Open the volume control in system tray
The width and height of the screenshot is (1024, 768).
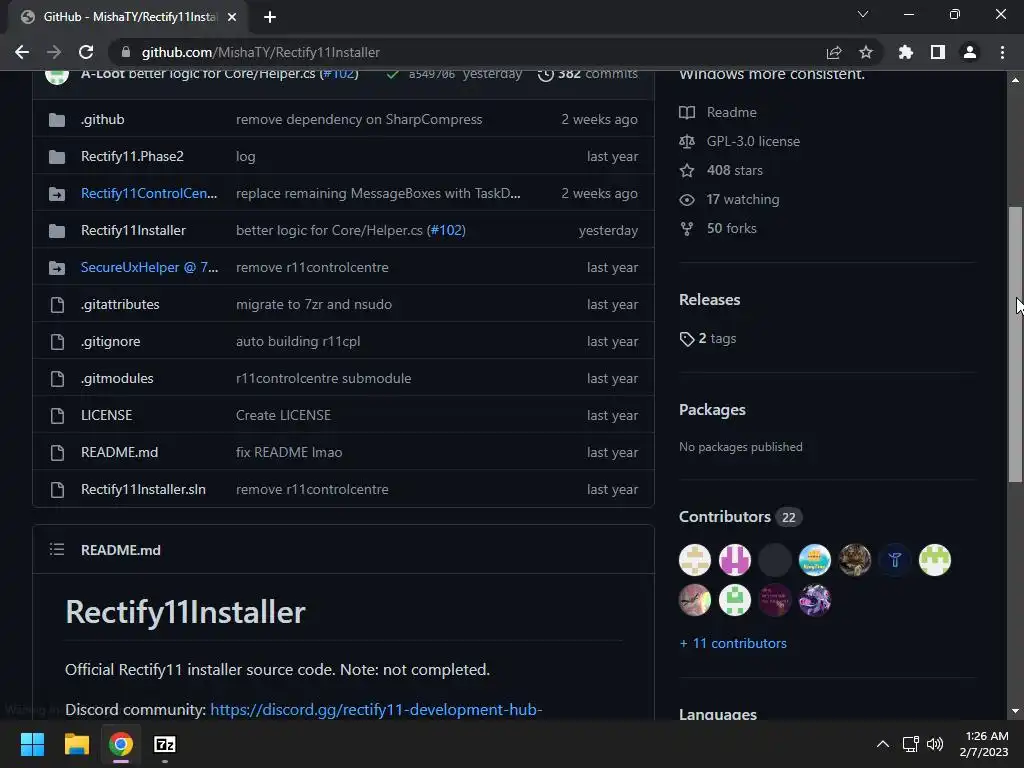click(935, 744)
